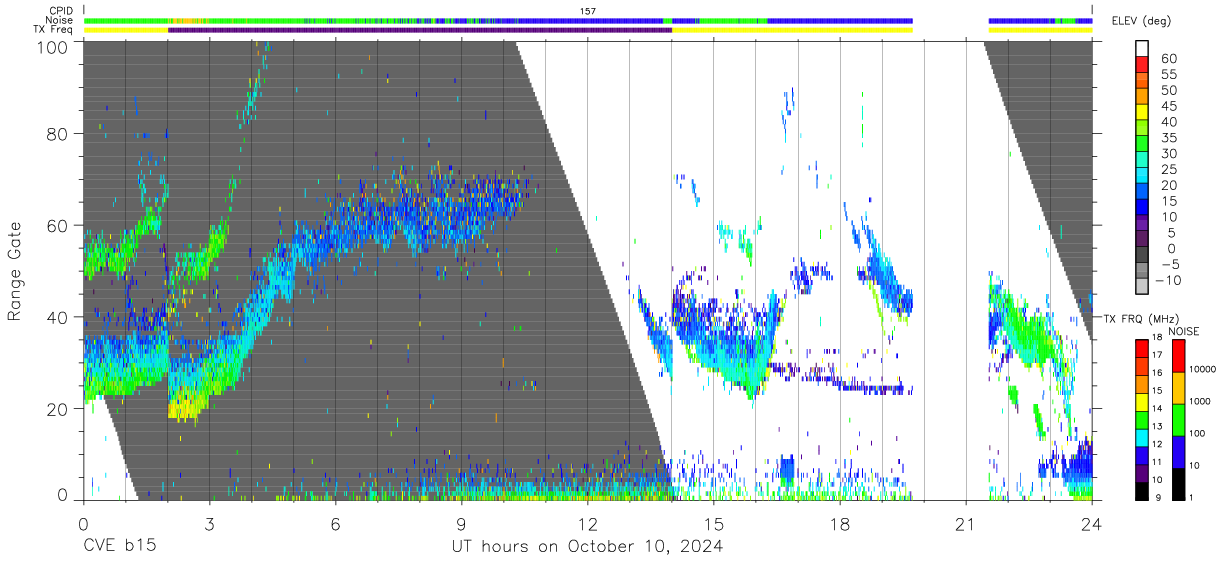This screenshot has height=567, width=1228.
Task: Pick the red 17–18 MHz segment of TX FRQ bar
Action: pyautogui.click(x=1142, y=349)
